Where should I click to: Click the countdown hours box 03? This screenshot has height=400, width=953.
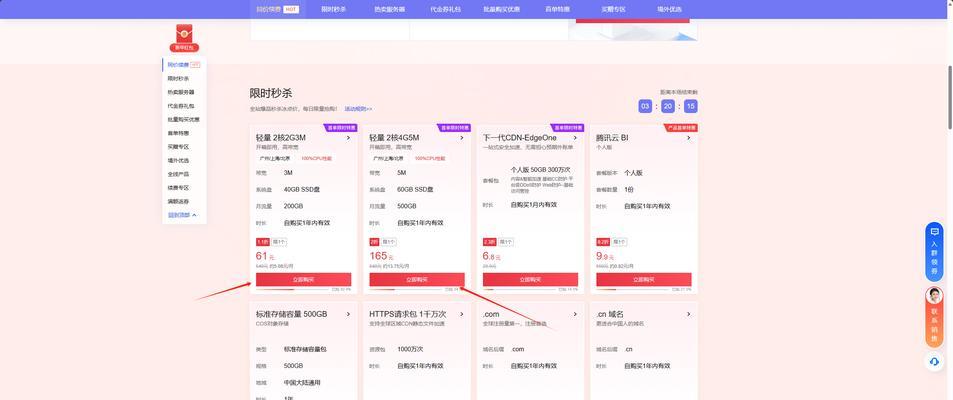(645, 106)
